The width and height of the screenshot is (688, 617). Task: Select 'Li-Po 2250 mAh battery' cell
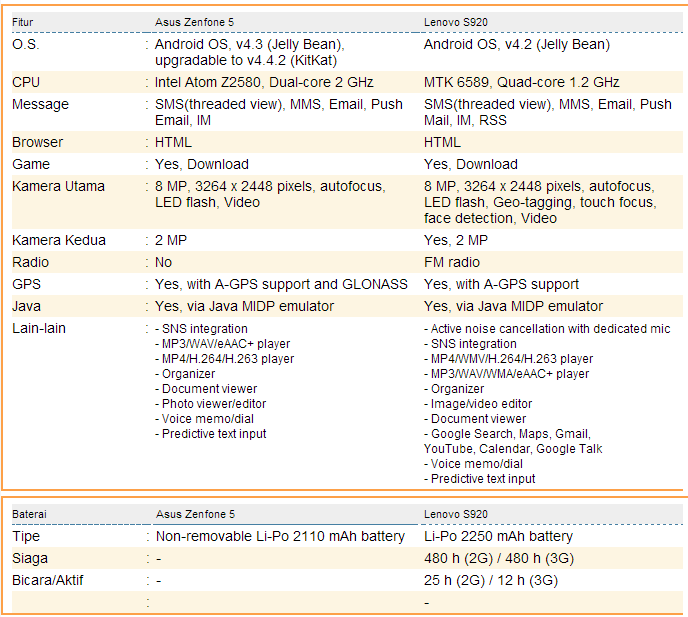pyautogui.click(x=498, y=536)
